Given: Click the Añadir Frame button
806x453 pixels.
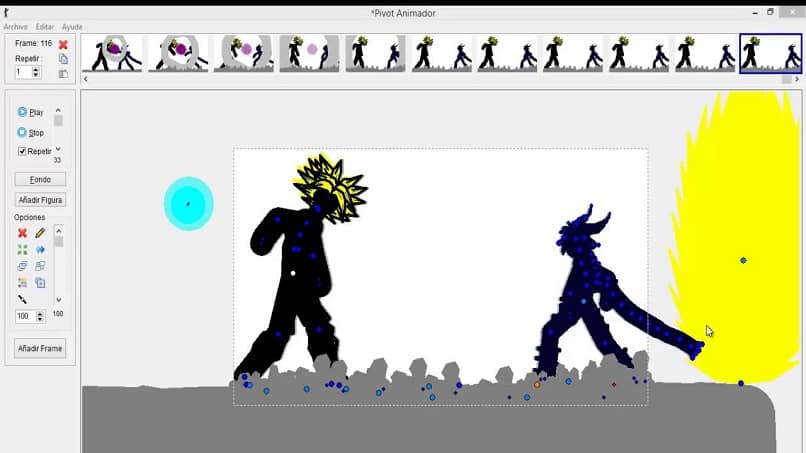Looking at the screenshot, I should point(40,348).
